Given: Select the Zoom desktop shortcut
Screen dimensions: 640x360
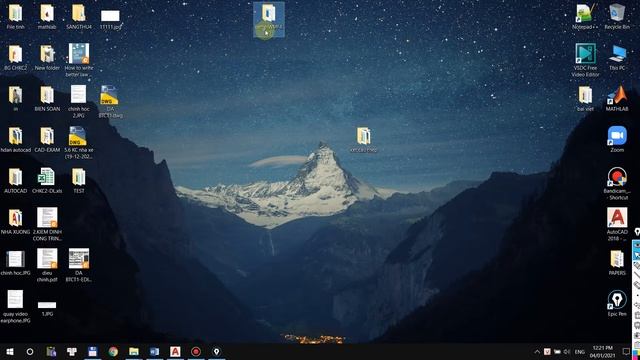Looking at the screenshot, I should pyautogui.click(x=617, y=139).
